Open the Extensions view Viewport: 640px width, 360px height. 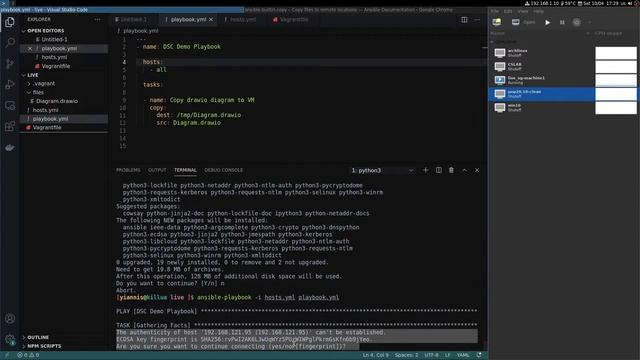pyautogui.click(x=10, y=127)
